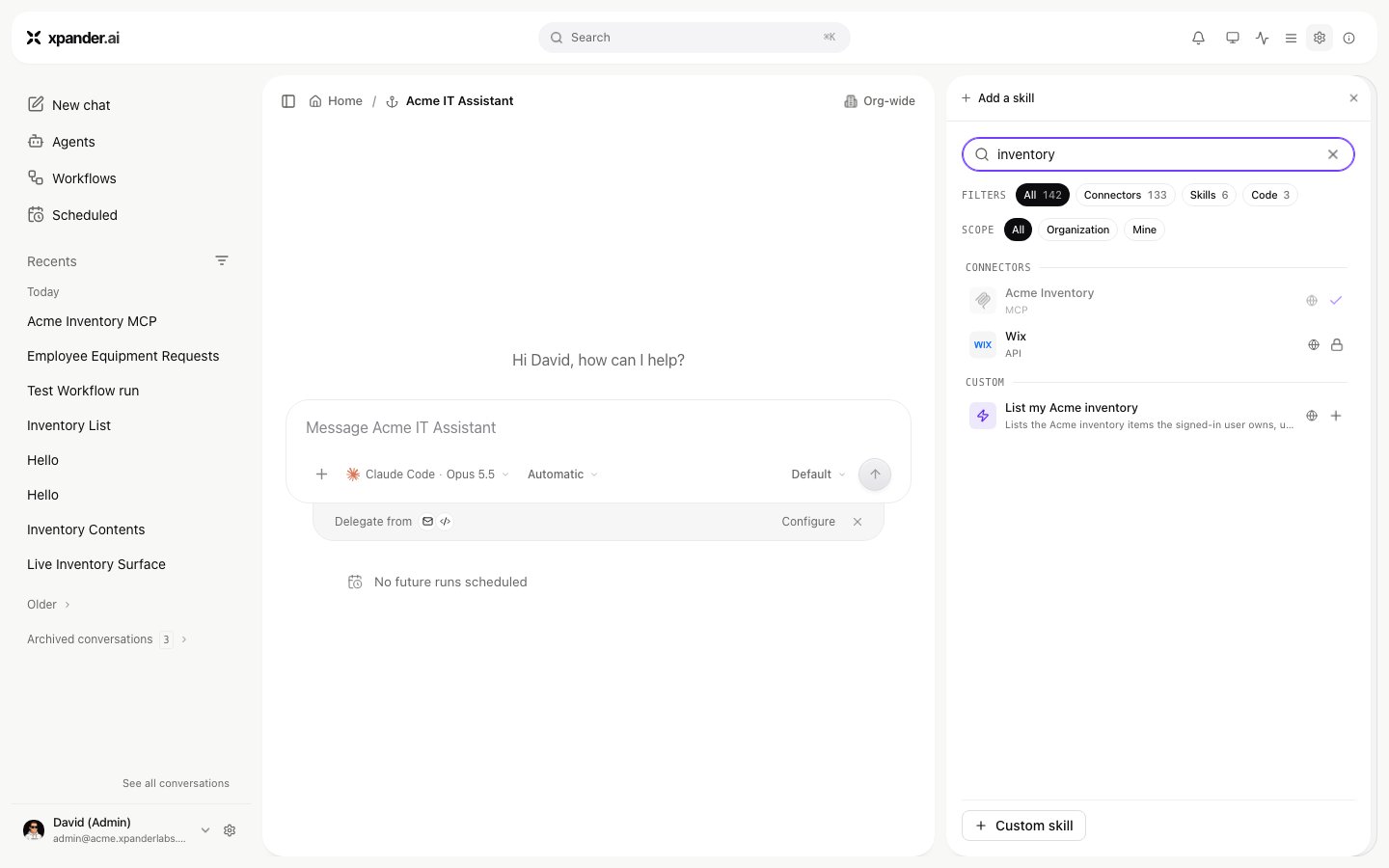This screenshot has height=868, width=1389.
Task: Select the Connectors filter
Action: pyautogui.click(x=1125, y=195)
